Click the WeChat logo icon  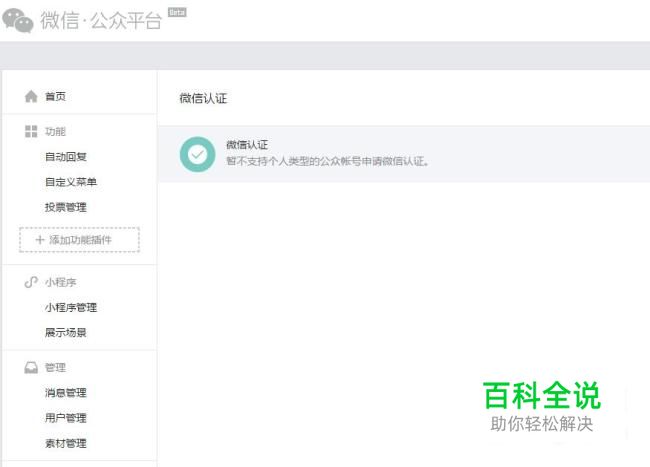point(18,20)
